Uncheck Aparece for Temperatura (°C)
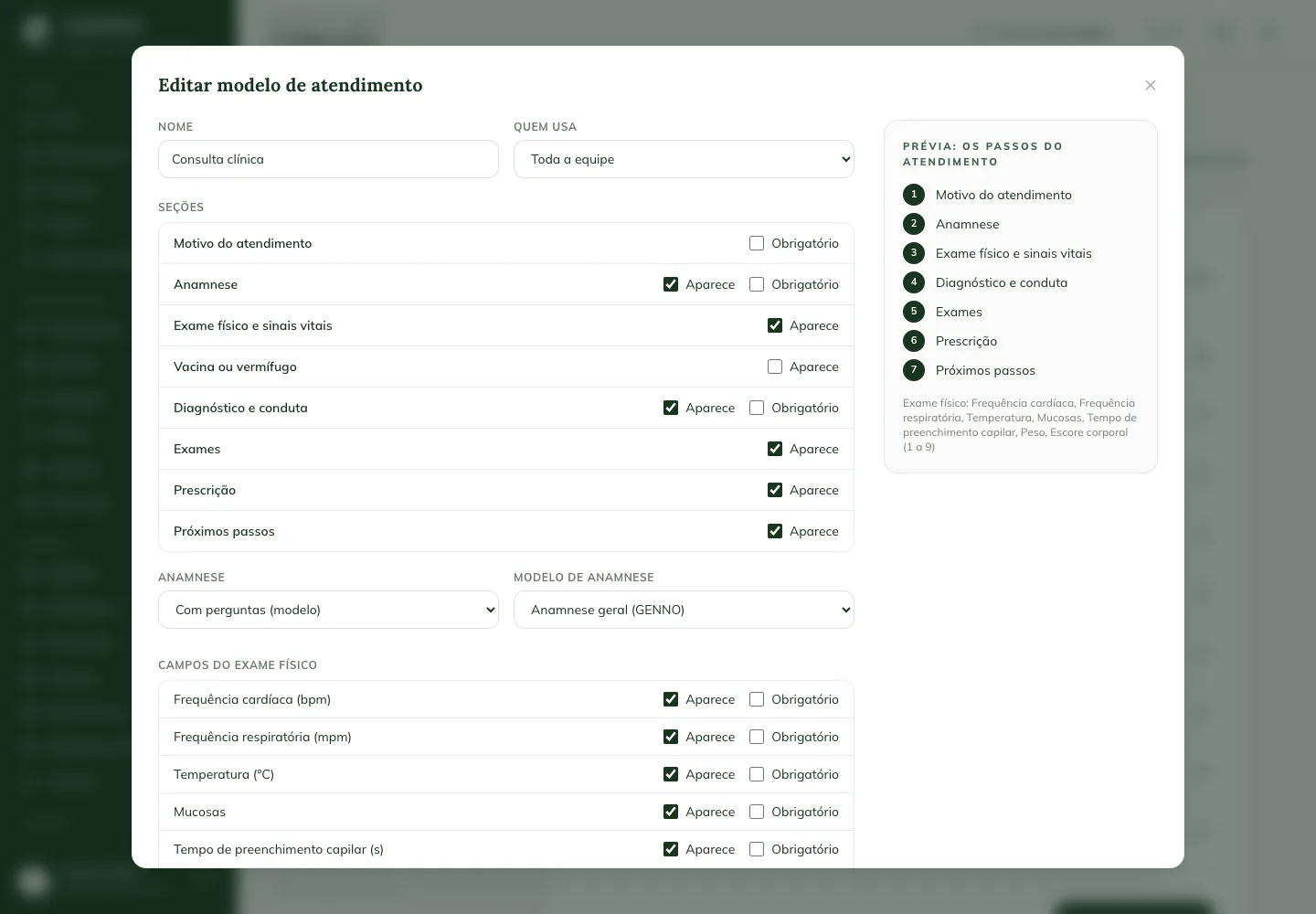This screenshot has width=1316, height=914. tap(671, 774)
